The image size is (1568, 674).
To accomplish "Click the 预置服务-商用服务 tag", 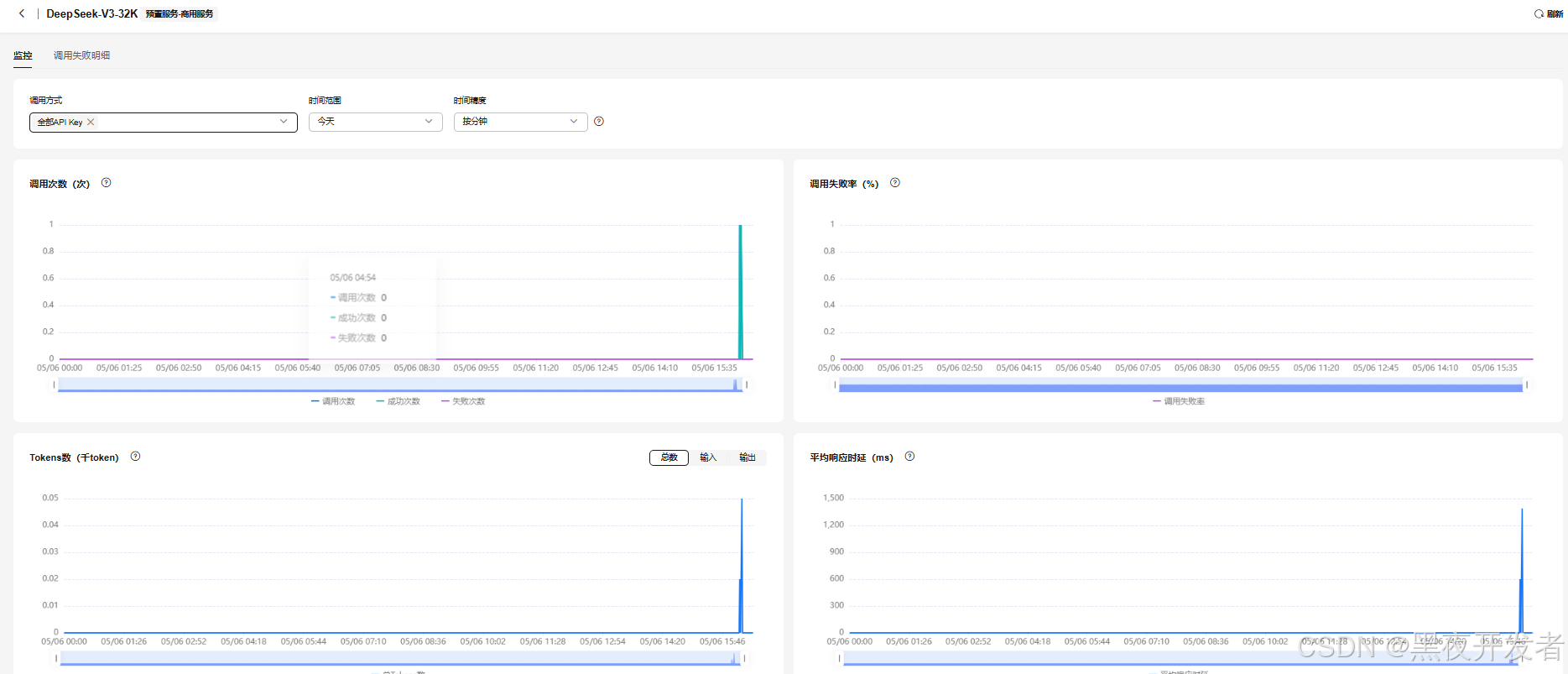I will click(x=180, y=14).
